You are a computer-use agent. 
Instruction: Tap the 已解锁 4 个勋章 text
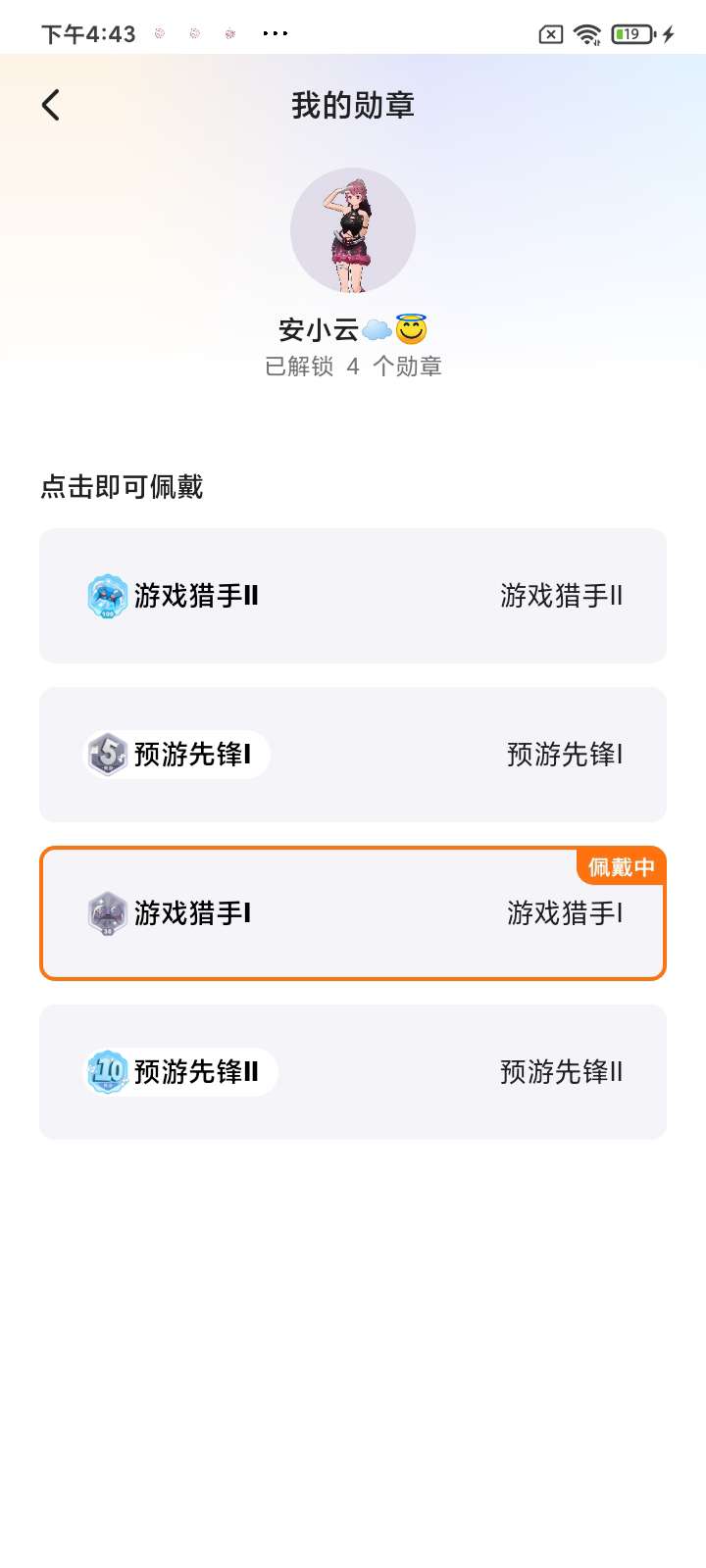pyautogui.click(x=353, y=367)
